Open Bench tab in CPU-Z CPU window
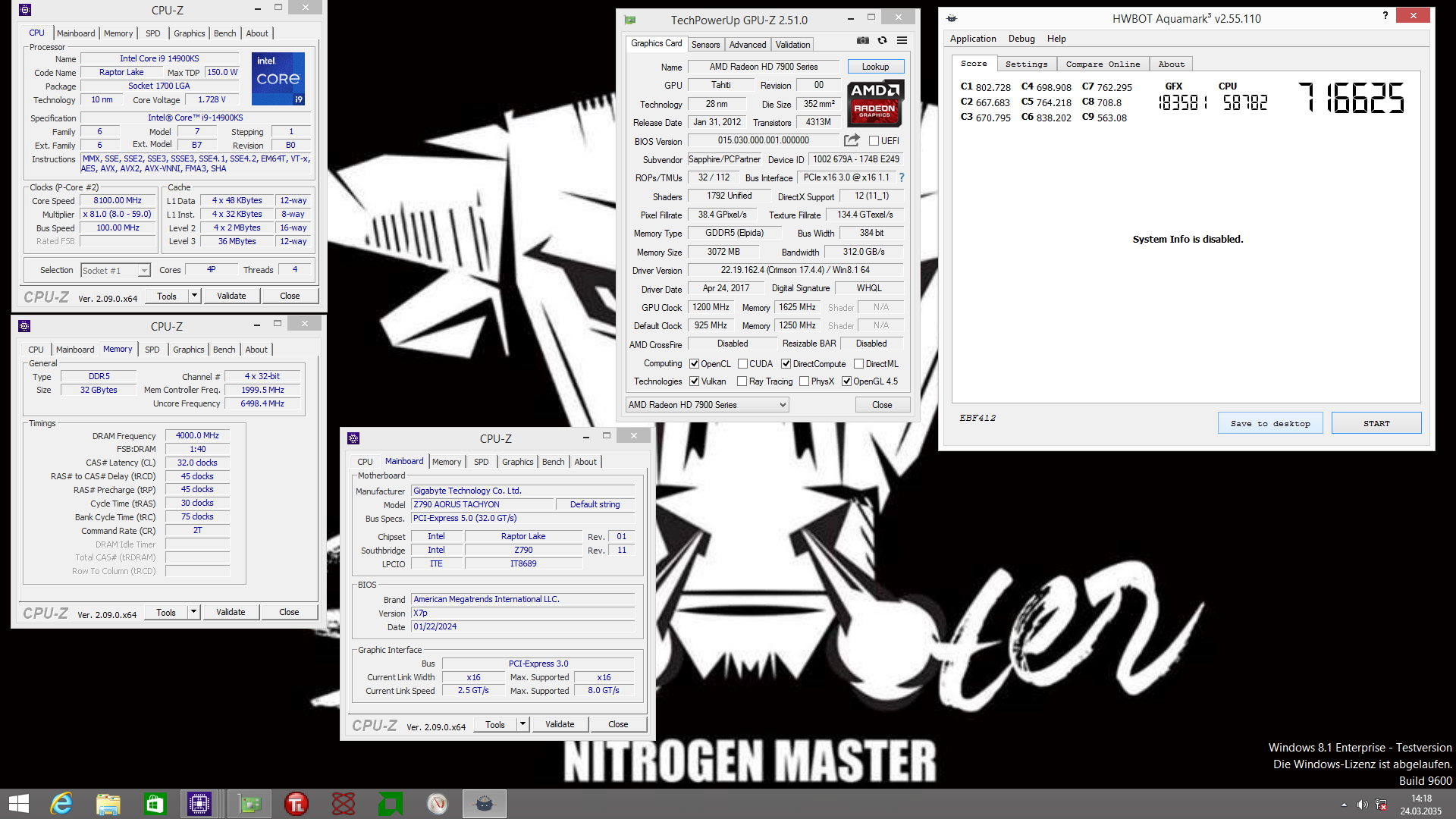Screen dimensions: 1456x819 (x=224, y=33)
